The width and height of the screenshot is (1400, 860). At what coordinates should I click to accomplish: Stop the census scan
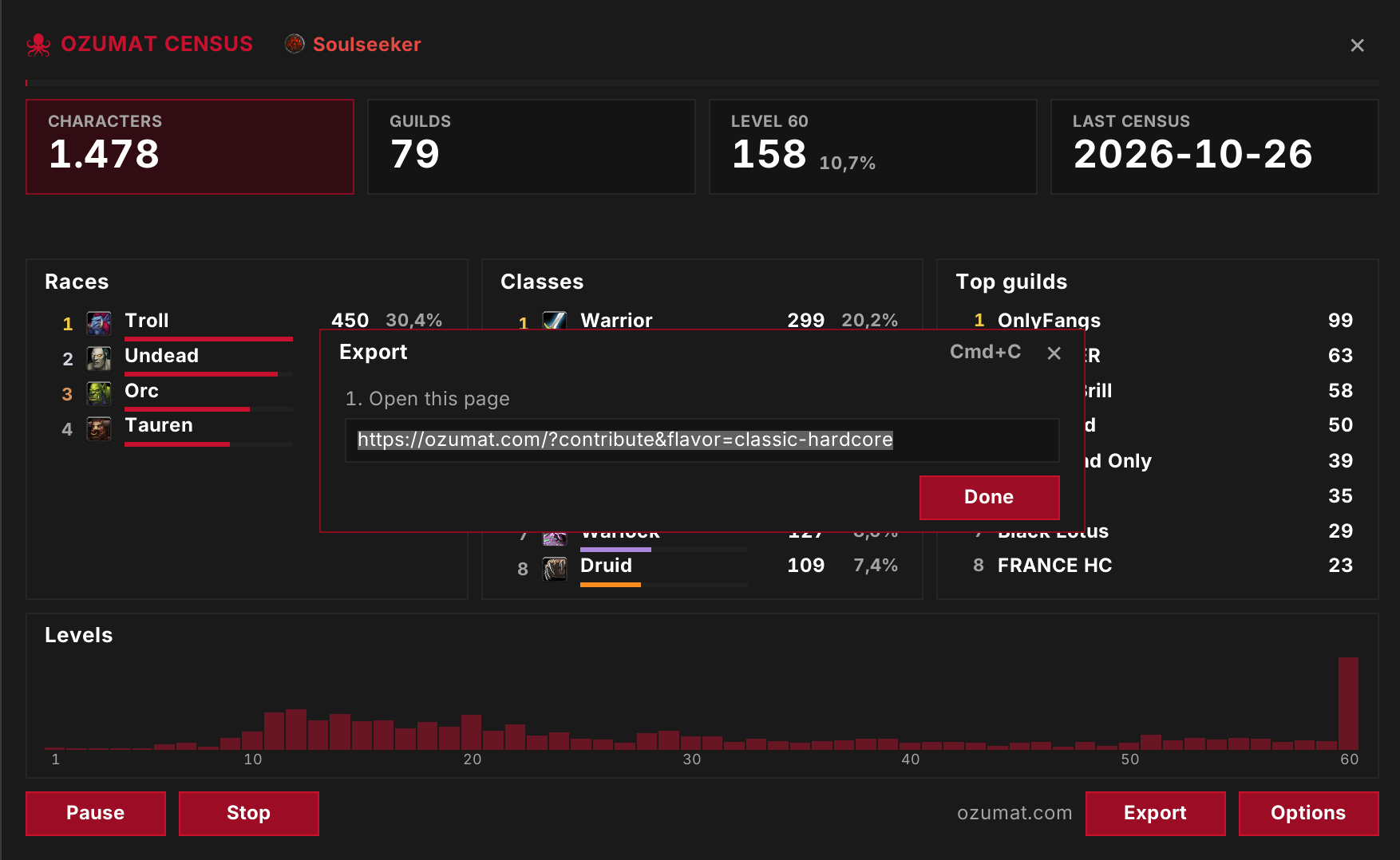(x=249, y=814)
